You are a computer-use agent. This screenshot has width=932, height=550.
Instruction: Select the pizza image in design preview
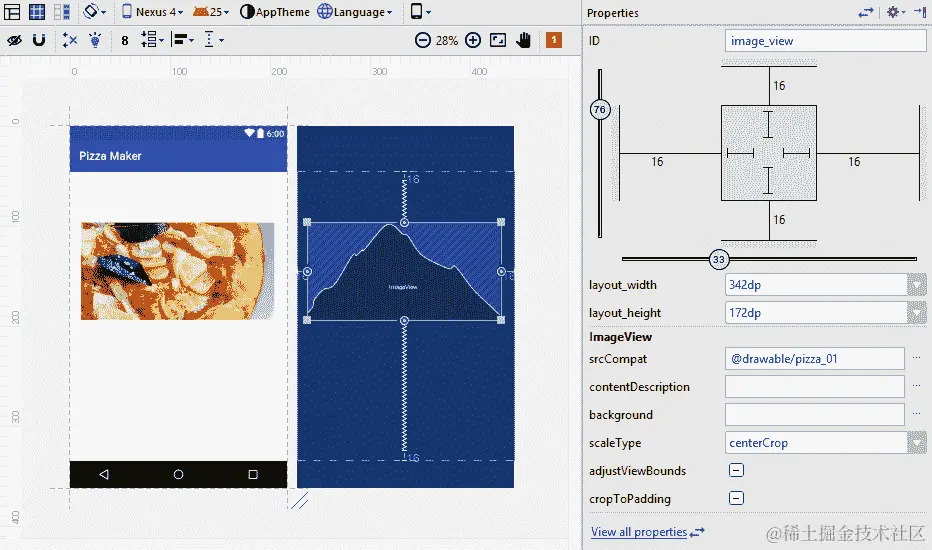[178, 271]
